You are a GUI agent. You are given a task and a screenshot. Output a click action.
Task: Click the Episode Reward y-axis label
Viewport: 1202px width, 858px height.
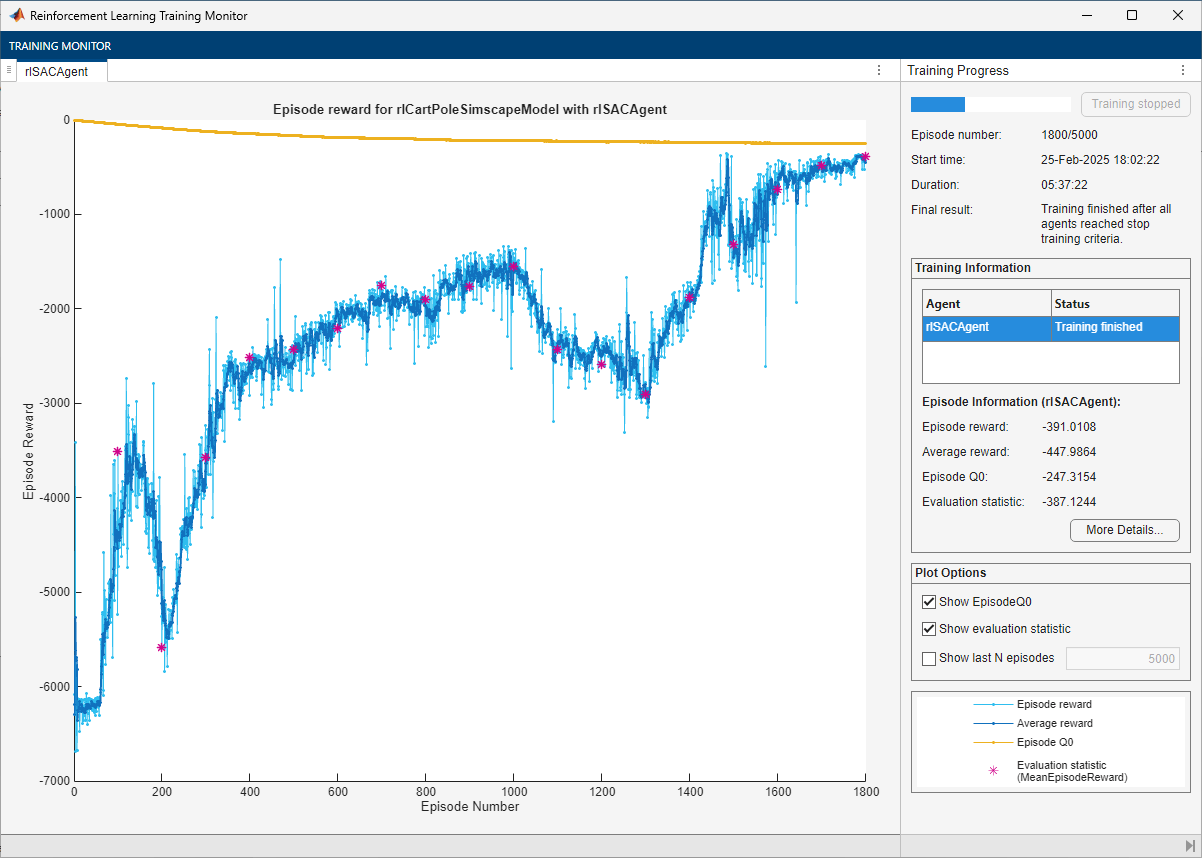[28, 451]
